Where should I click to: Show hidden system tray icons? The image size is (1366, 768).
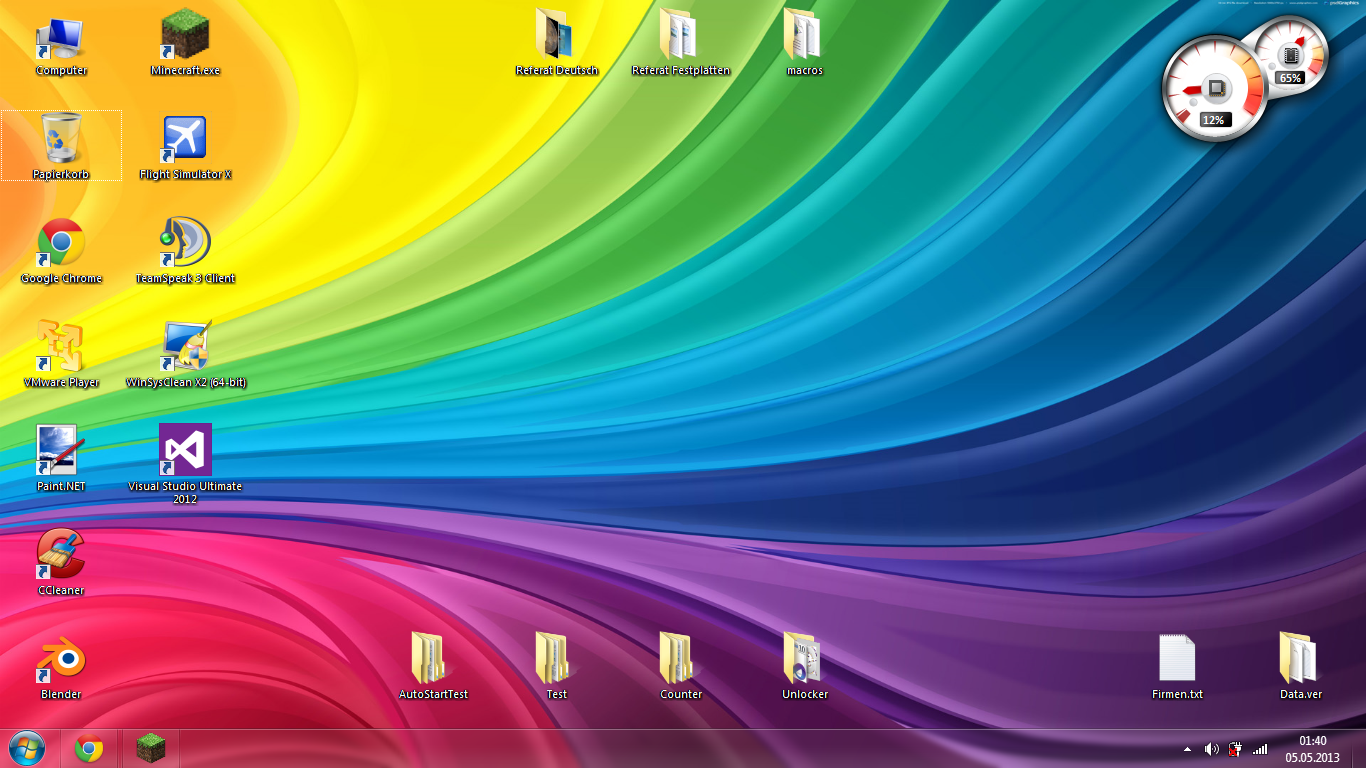1187,749
